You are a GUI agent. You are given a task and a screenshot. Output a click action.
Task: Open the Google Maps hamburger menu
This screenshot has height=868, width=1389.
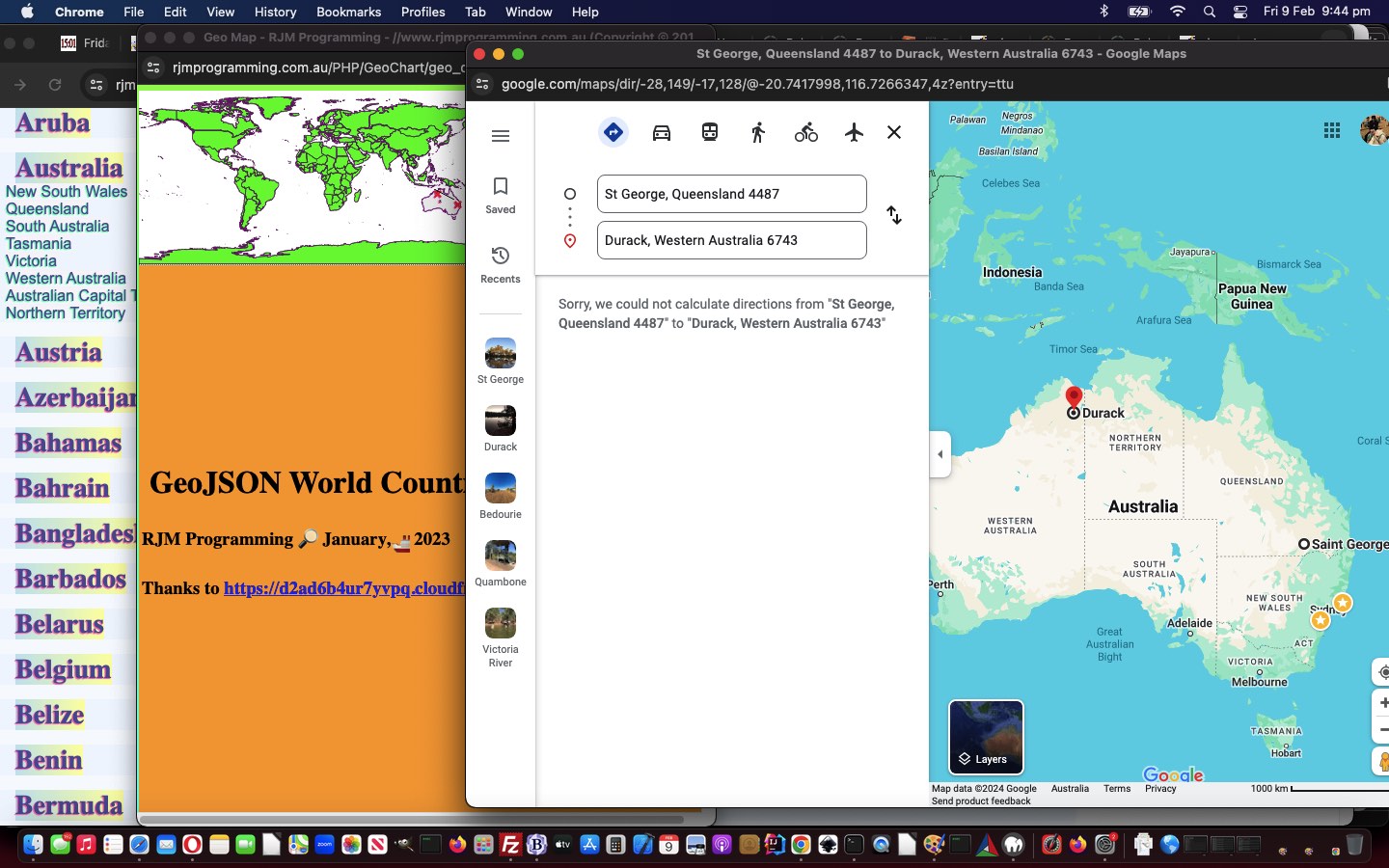[x=501, y=136]
